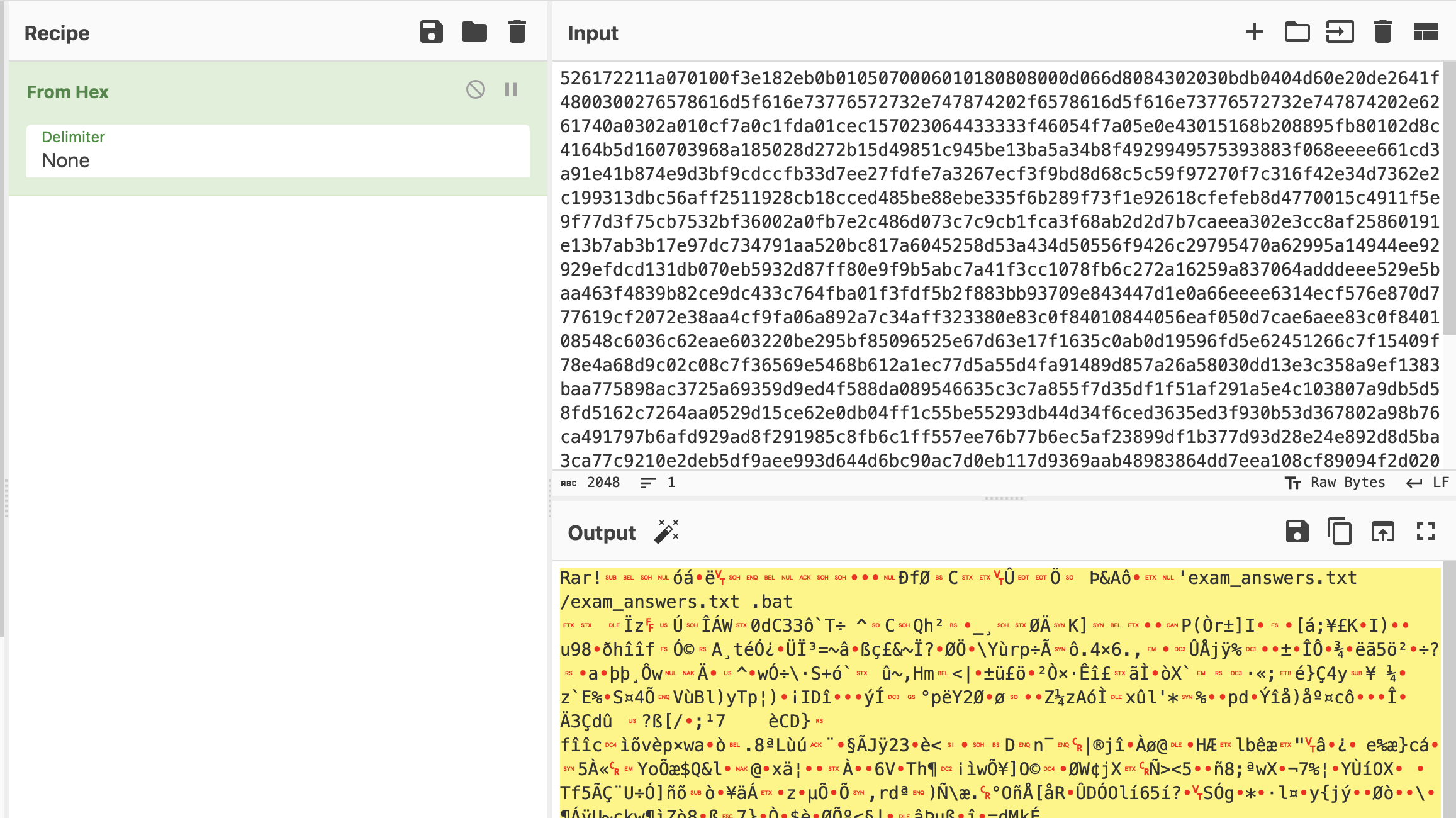Change the LF end-of-line sequence
Screen dimensions: 1456x818
(x=1428, y=483)
